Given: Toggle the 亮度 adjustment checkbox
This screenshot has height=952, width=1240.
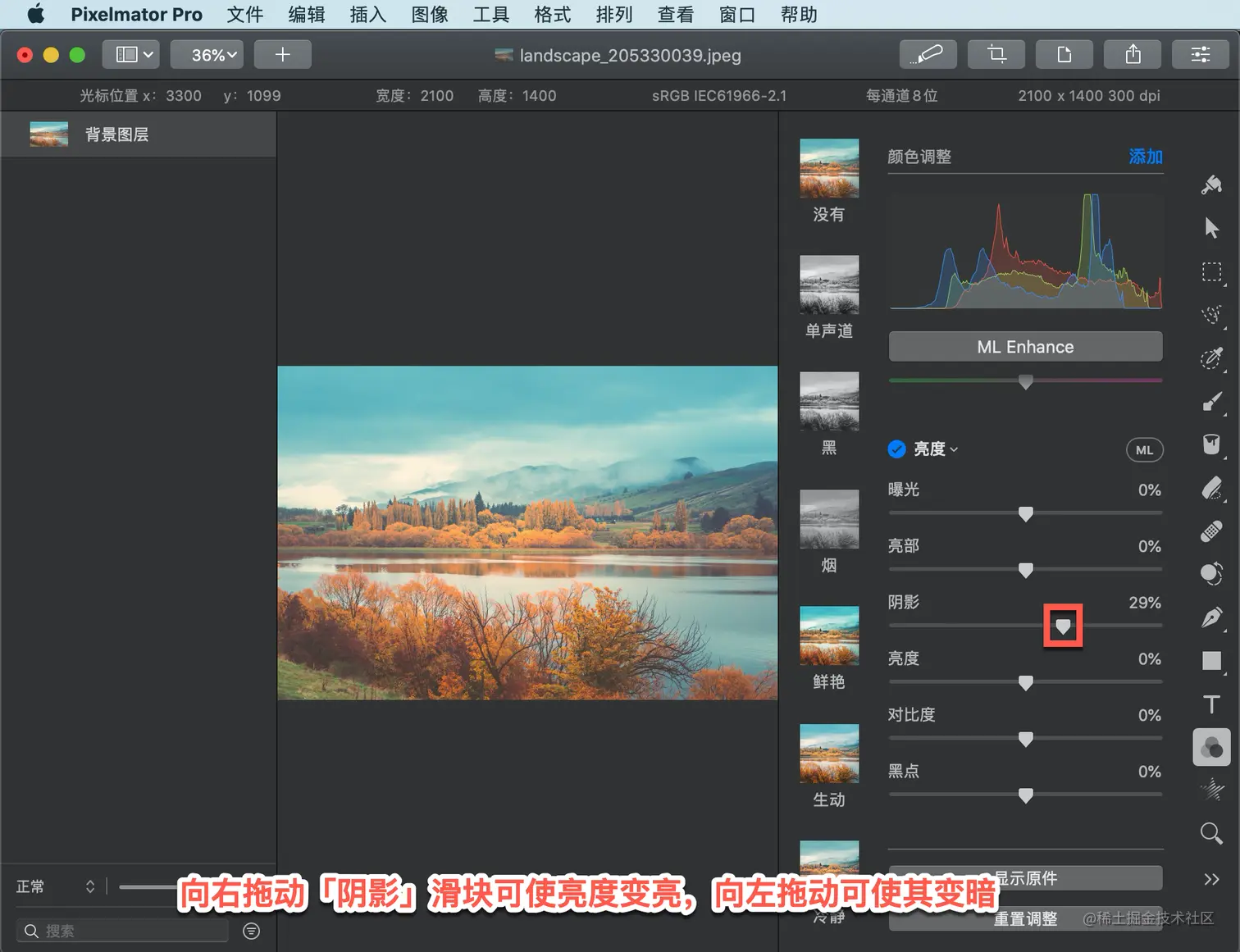Looking at the screenshot, I should (x=897, y=449).
